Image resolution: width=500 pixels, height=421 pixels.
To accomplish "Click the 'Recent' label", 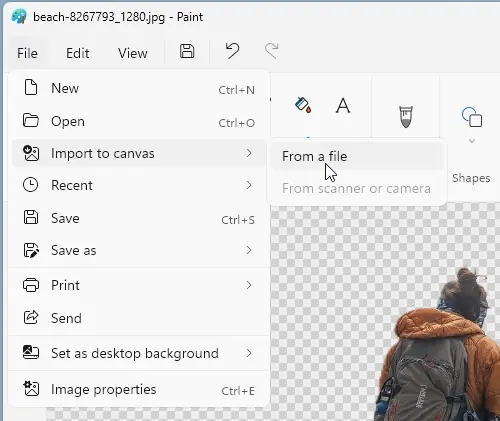I will click(x=72, y=185).
